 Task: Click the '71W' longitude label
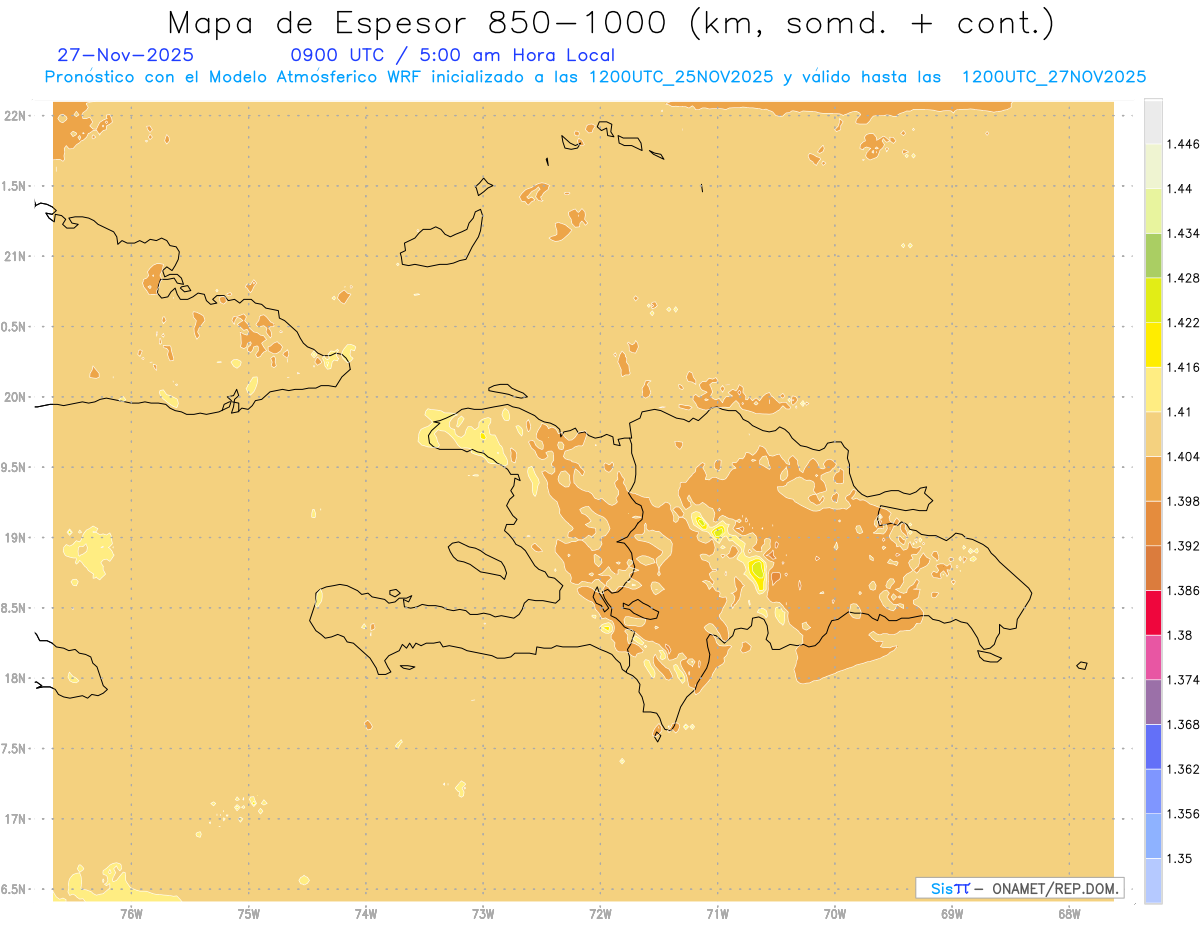pyautogui.click(x=717, y=914)
